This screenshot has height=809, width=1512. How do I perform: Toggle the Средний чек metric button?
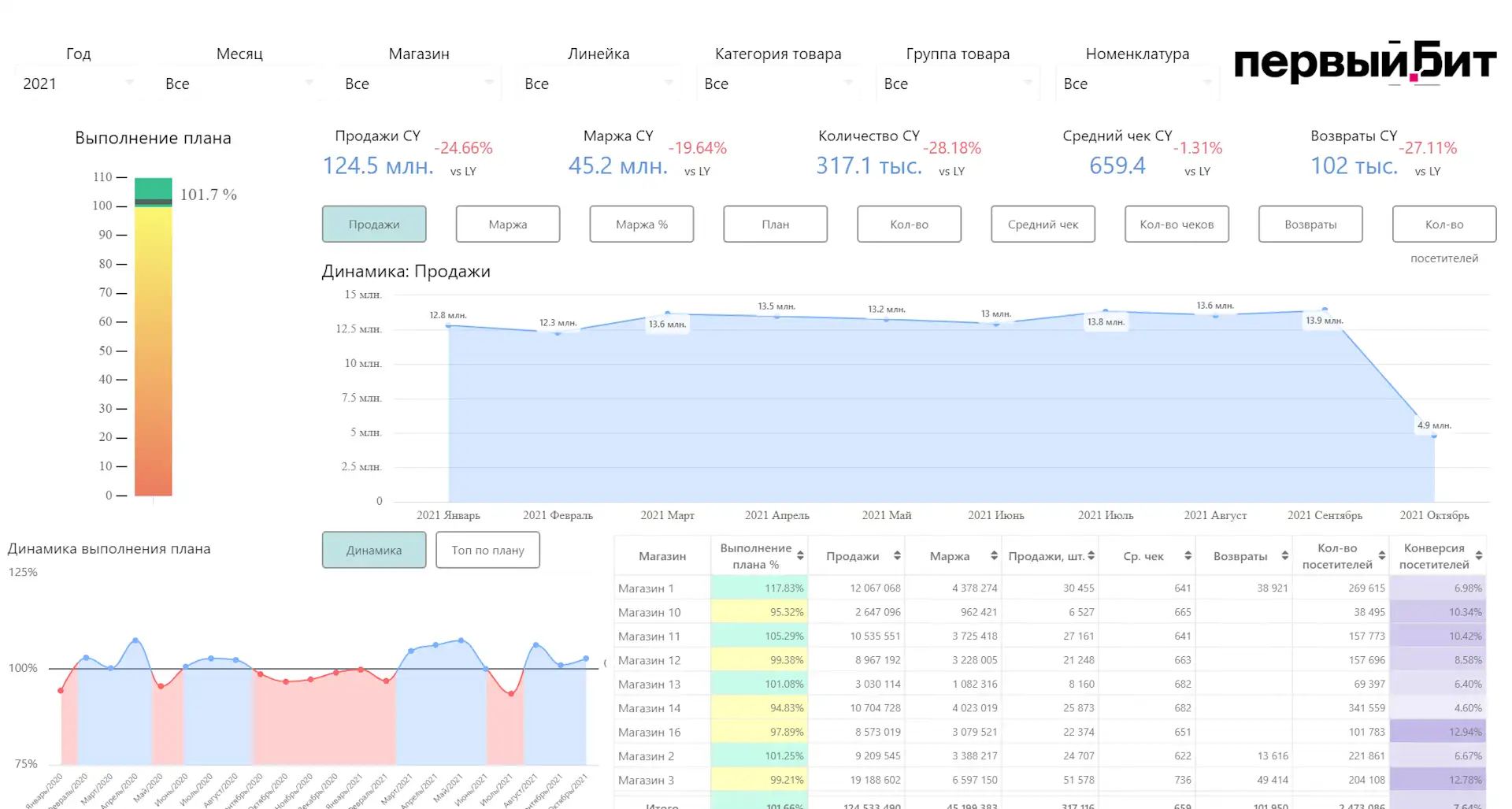[x=1043, y=225]
